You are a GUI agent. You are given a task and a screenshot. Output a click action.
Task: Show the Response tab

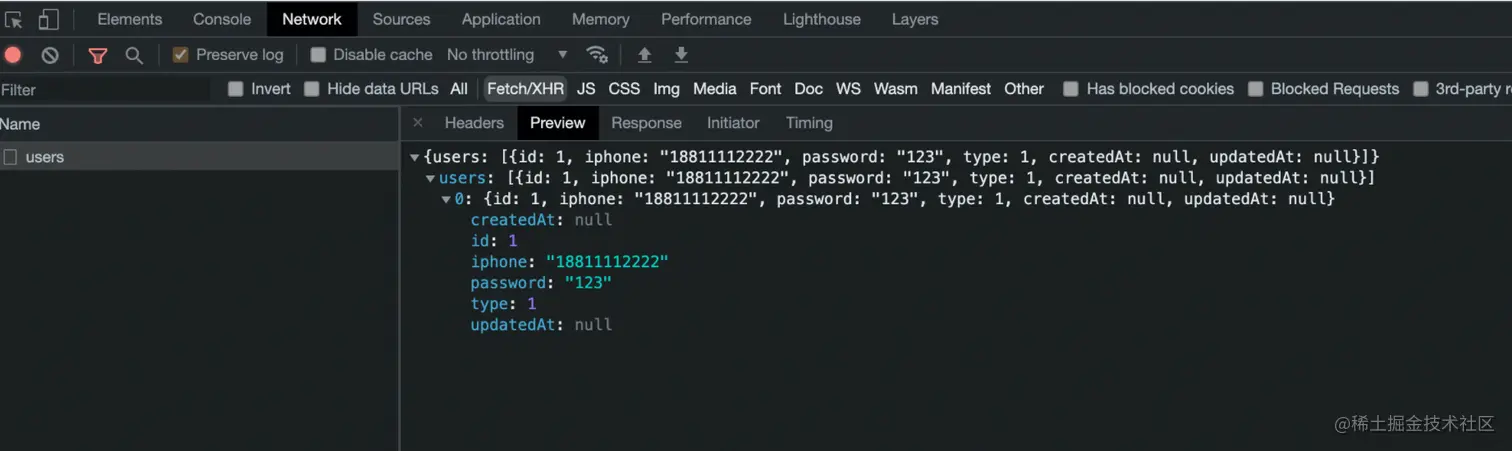646,123
